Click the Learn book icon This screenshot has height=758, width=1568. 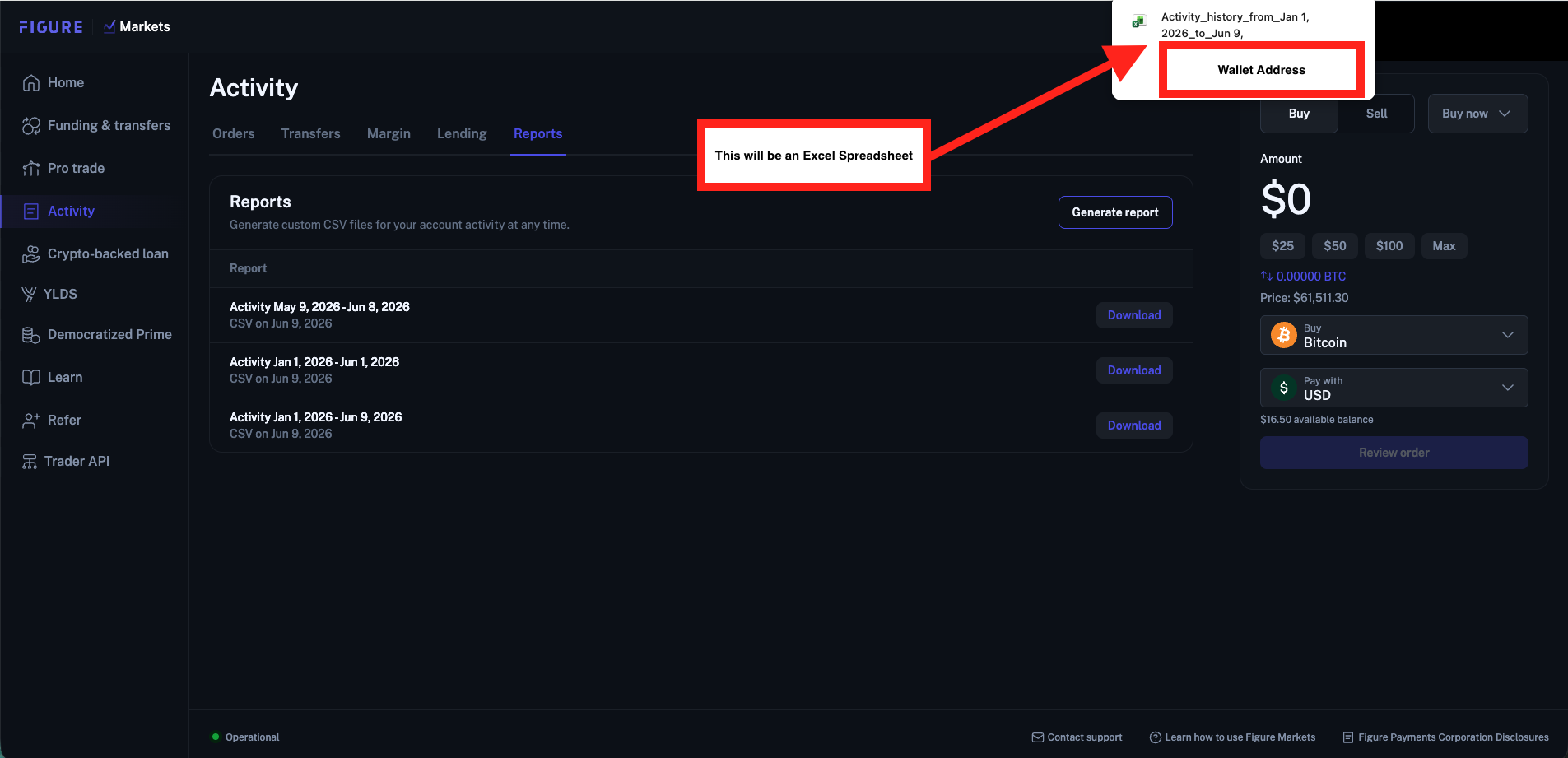[31, 378]
